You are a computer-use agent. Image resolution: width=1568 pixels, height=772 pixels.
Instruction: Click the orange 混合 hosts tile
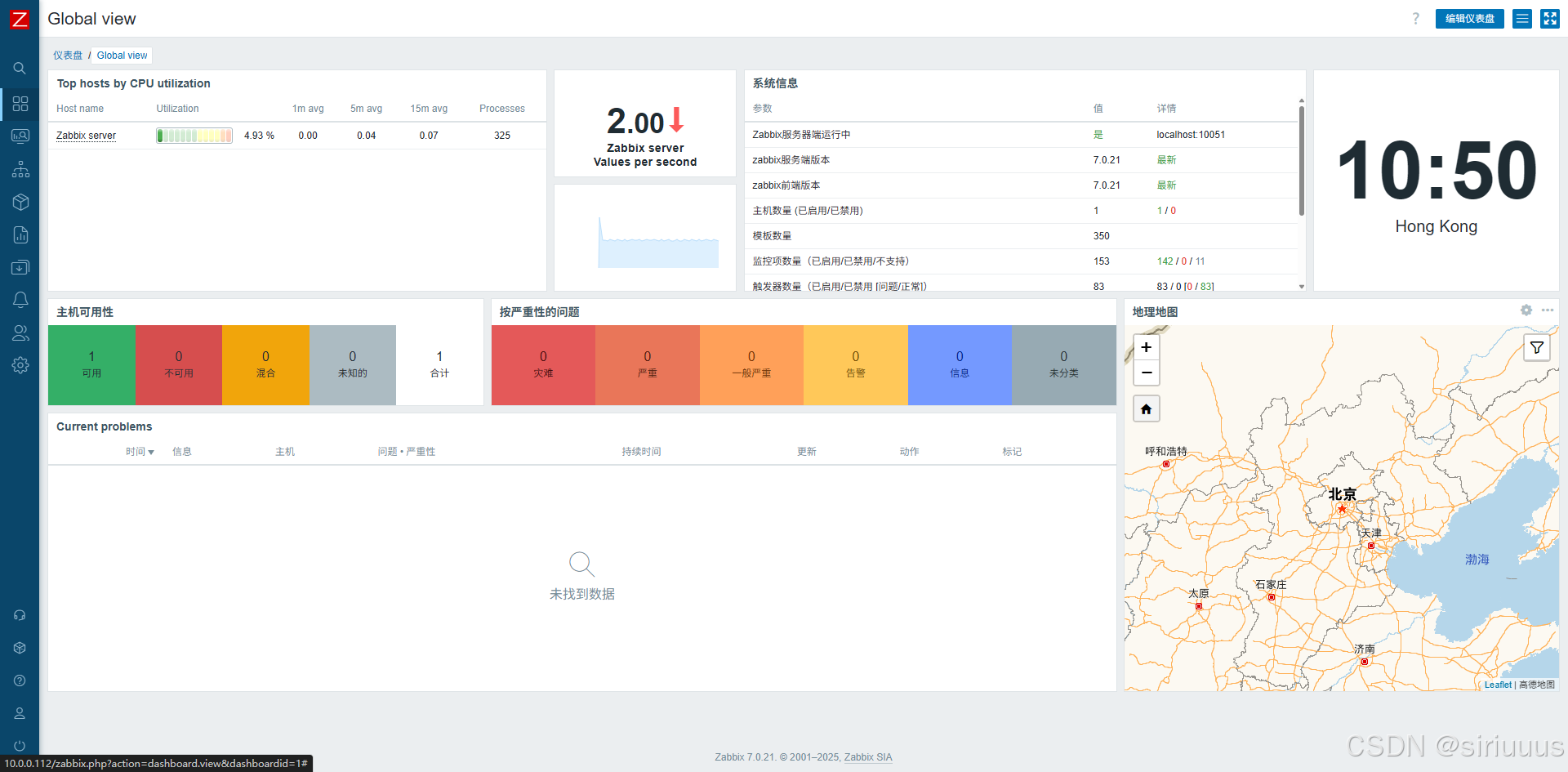tap(265, 365)
